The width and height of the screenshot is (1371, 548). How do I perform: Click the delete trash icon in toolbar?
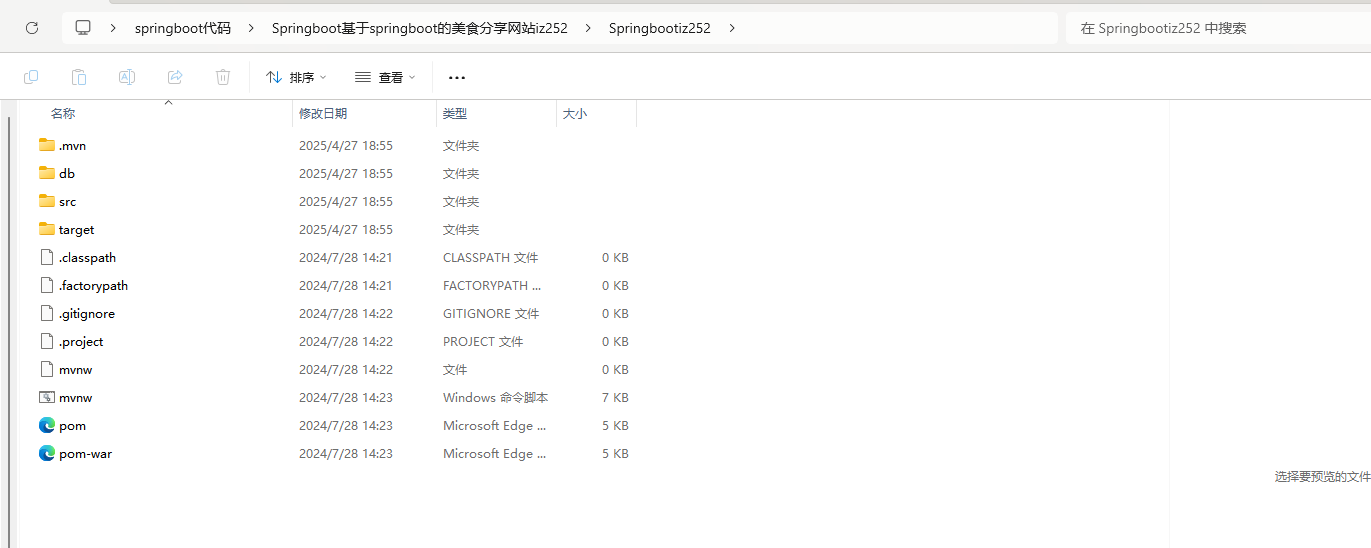(x=223, y=77)
